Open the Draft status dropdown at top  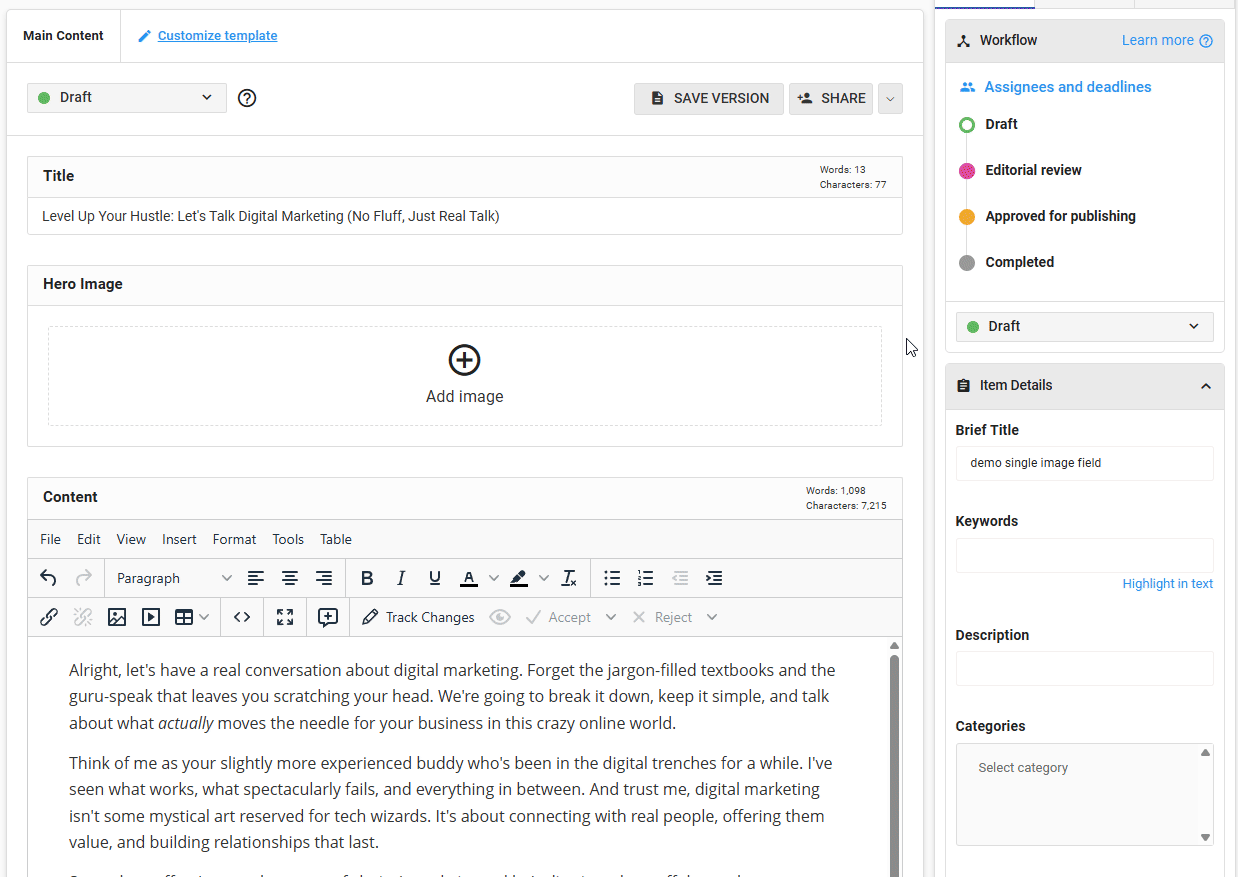[x=127, y=97]
